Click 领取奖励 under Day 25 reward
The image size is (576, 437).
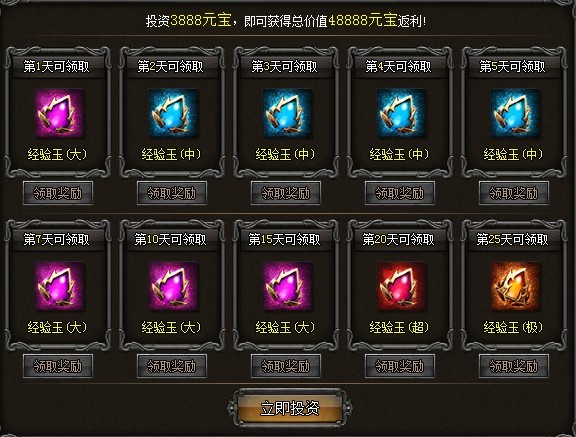click(514, 366)
